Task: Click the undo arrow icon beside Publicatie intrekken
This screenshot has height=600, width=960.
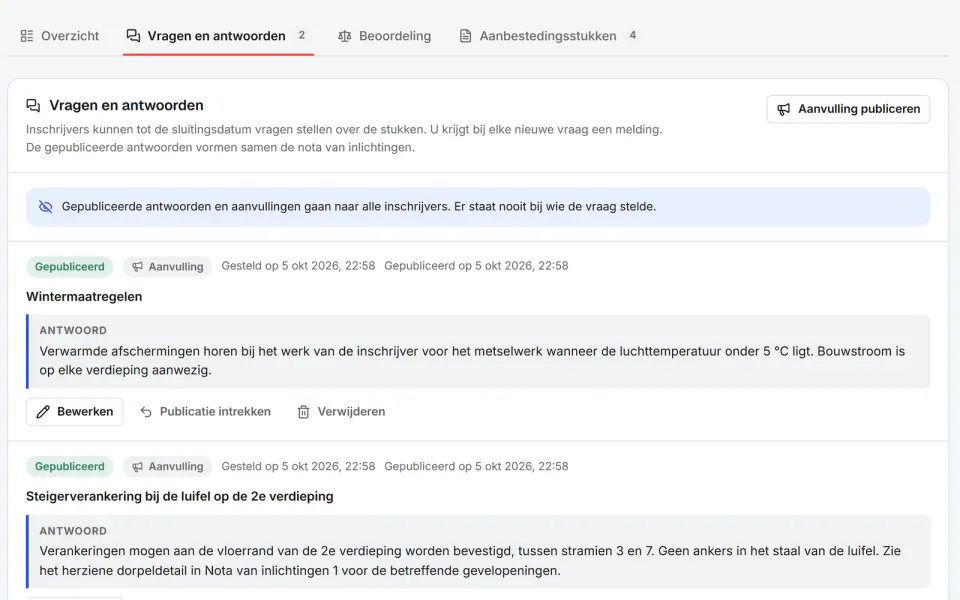Action: click(x=146, y=412)
